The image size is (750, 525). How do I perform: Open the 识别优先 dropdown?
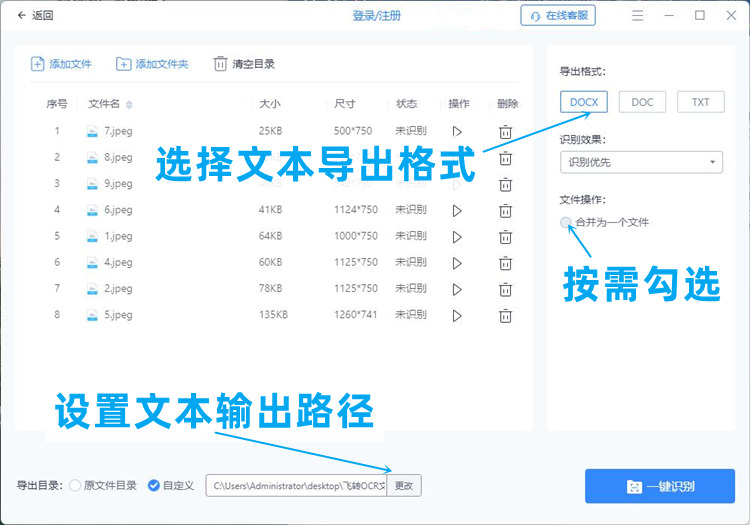(641, 163)
